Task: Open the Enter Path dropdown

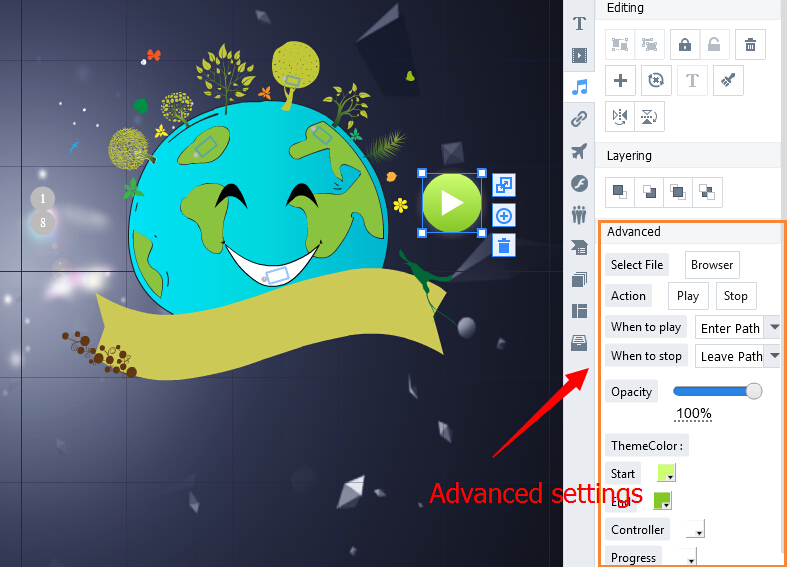Action: pos(737,328)
